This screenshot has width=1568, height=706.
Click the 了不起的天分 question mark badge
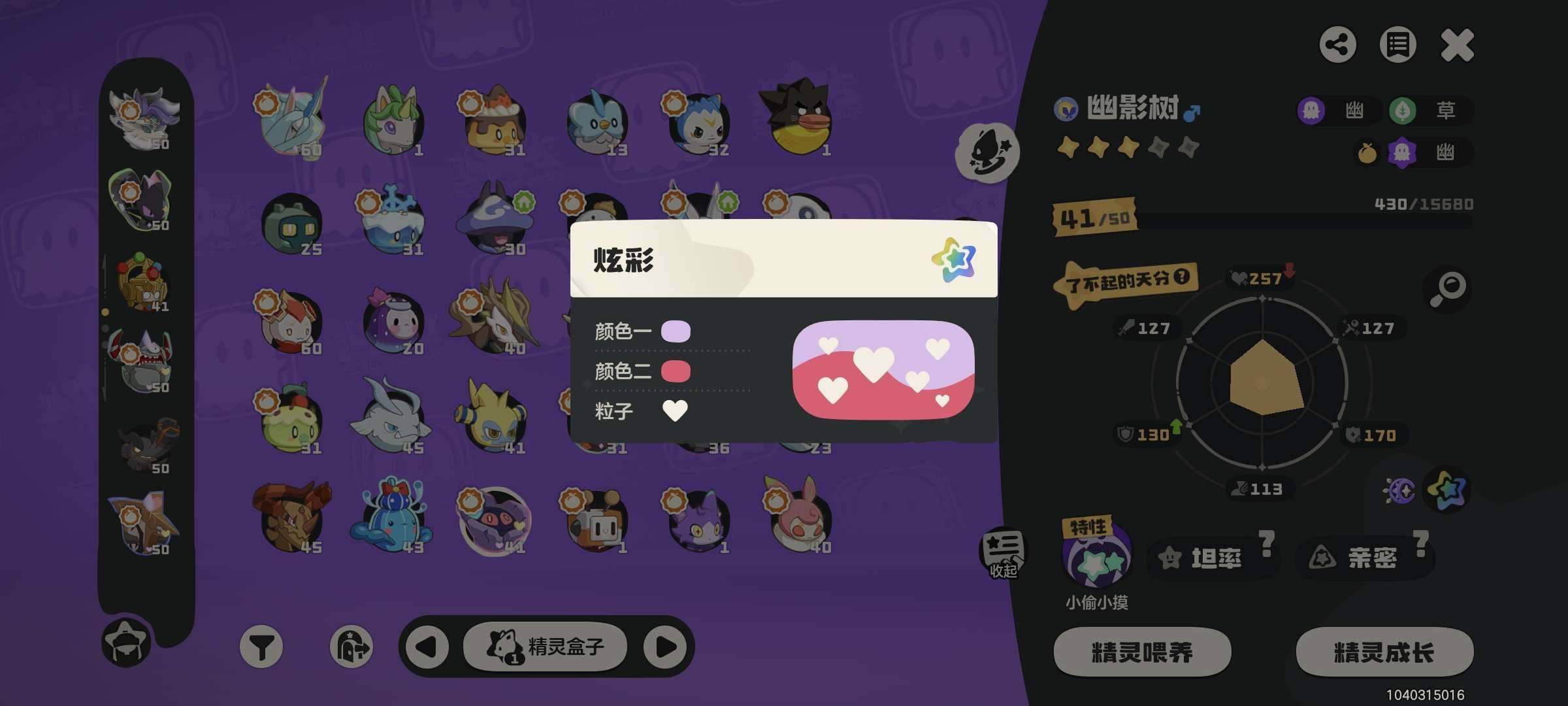tap(1181, 277)
